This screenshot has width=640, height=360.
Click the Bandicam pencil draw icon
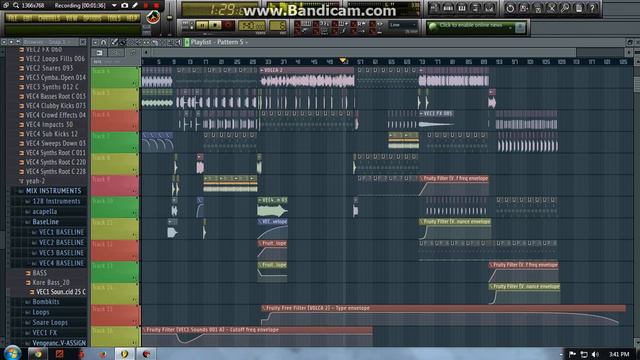(135, 5)
